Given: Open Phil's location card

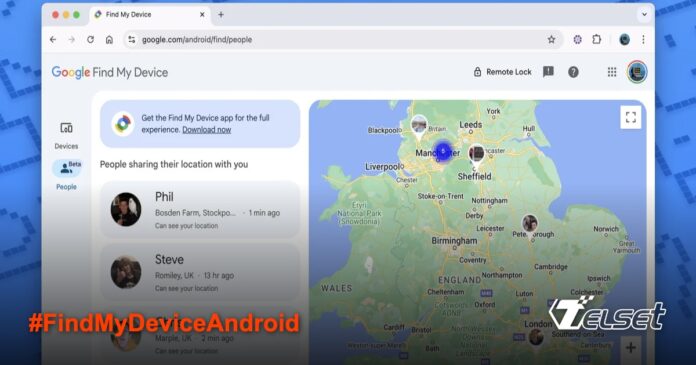Looking at the screenshot, I should [200, 210].
